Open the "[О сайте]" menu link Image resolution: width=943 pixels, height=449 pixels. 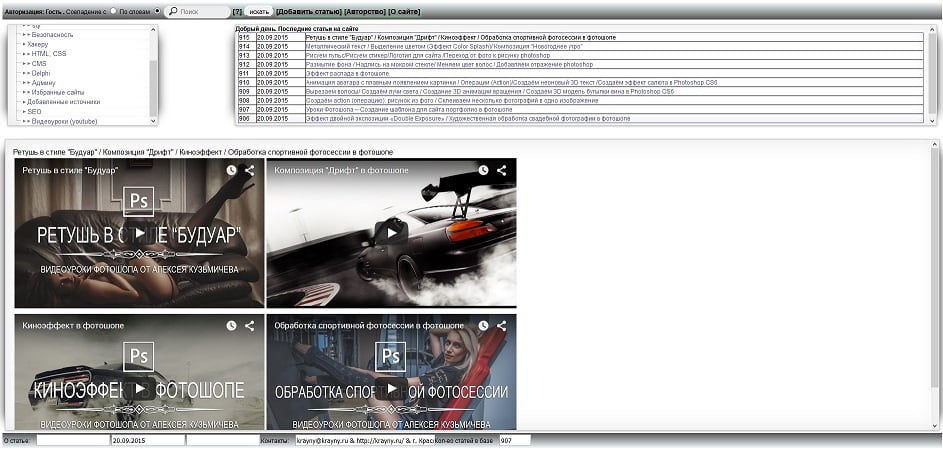404,11
